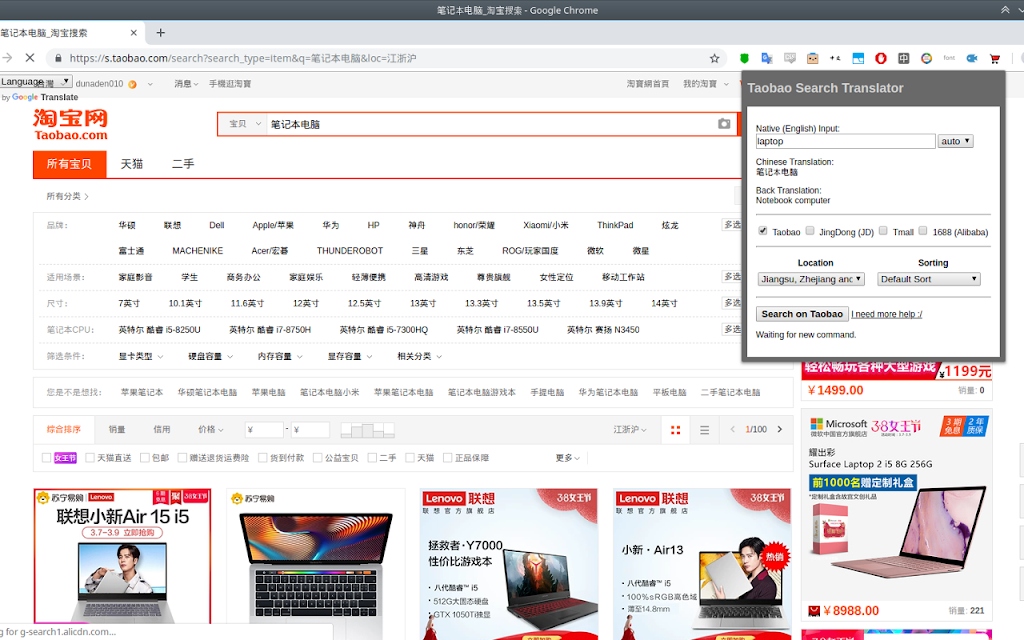Go to previous results page arrow
The width and height of the screenshot is (1024, 640).
point(732,429)
